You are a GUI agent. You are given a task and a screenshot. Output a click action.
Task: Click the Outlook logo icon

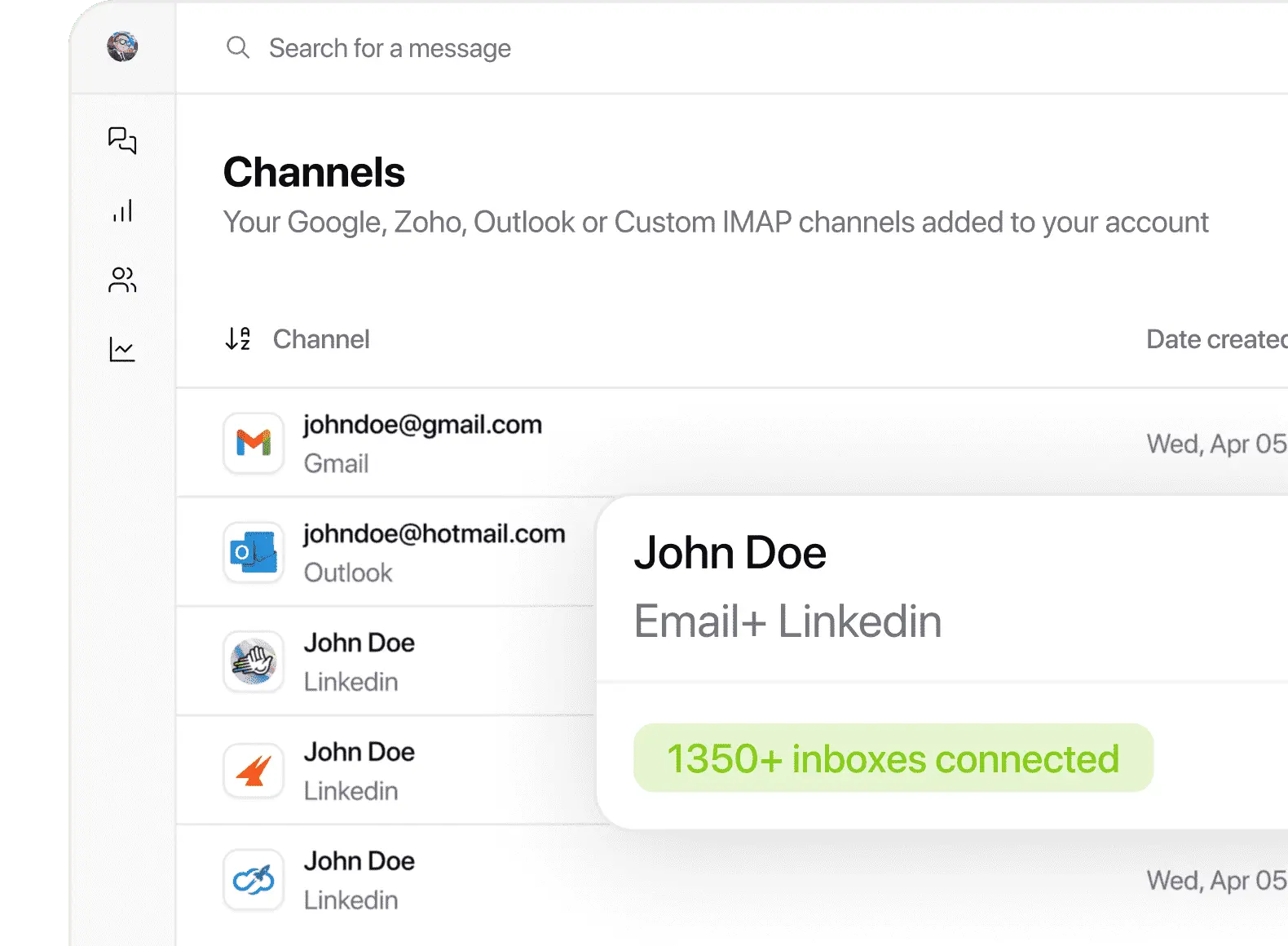pyautogui.click(x=254, y=552)
